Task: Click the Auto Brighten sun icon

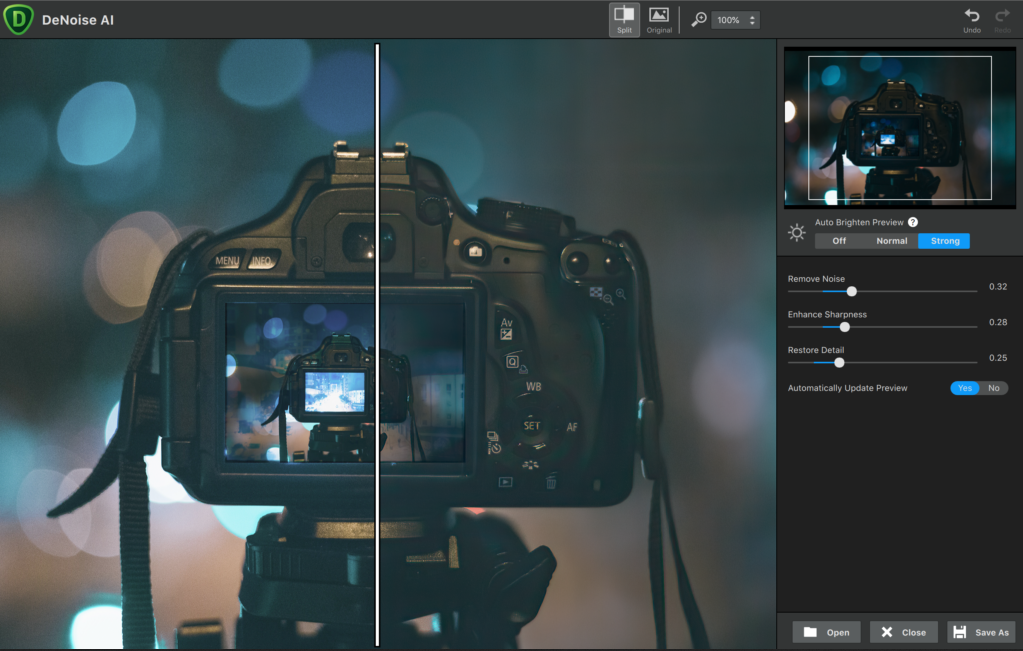Action: click(x=797, y=232)
